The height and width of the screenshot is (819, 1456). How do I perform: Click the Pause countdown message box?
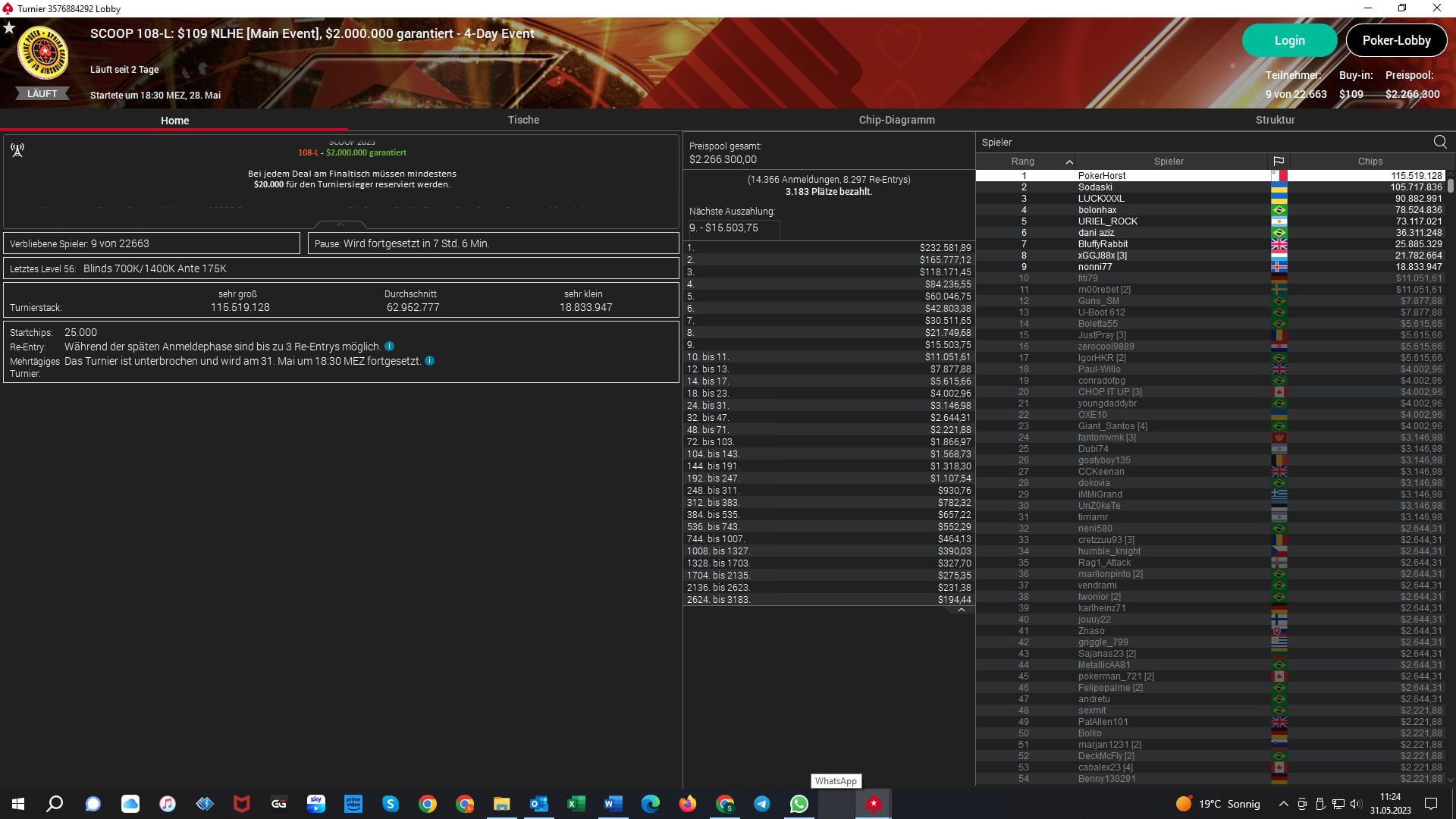(x=493, y=243)
